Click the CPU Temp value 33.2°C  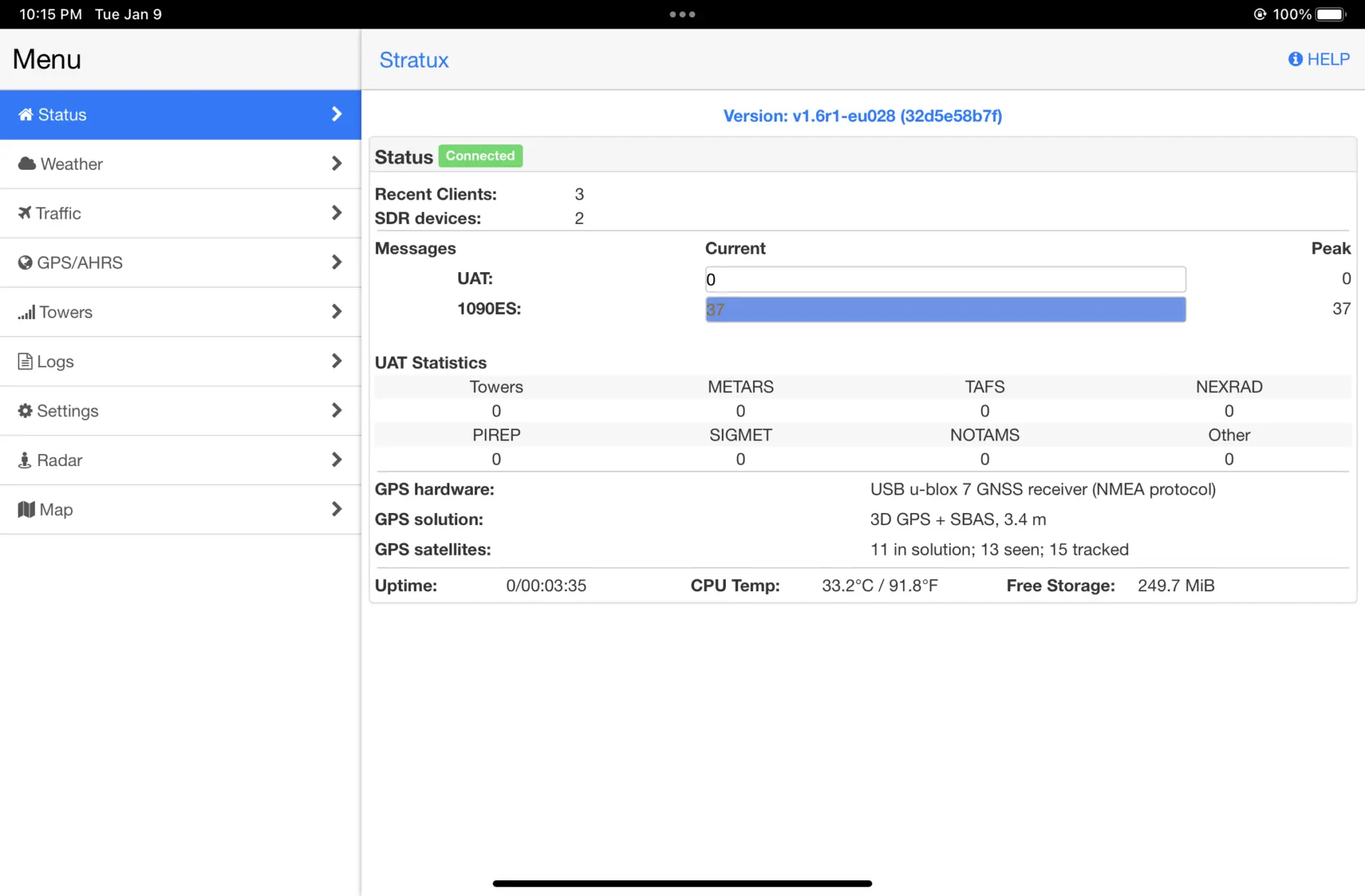pos(880,585)
